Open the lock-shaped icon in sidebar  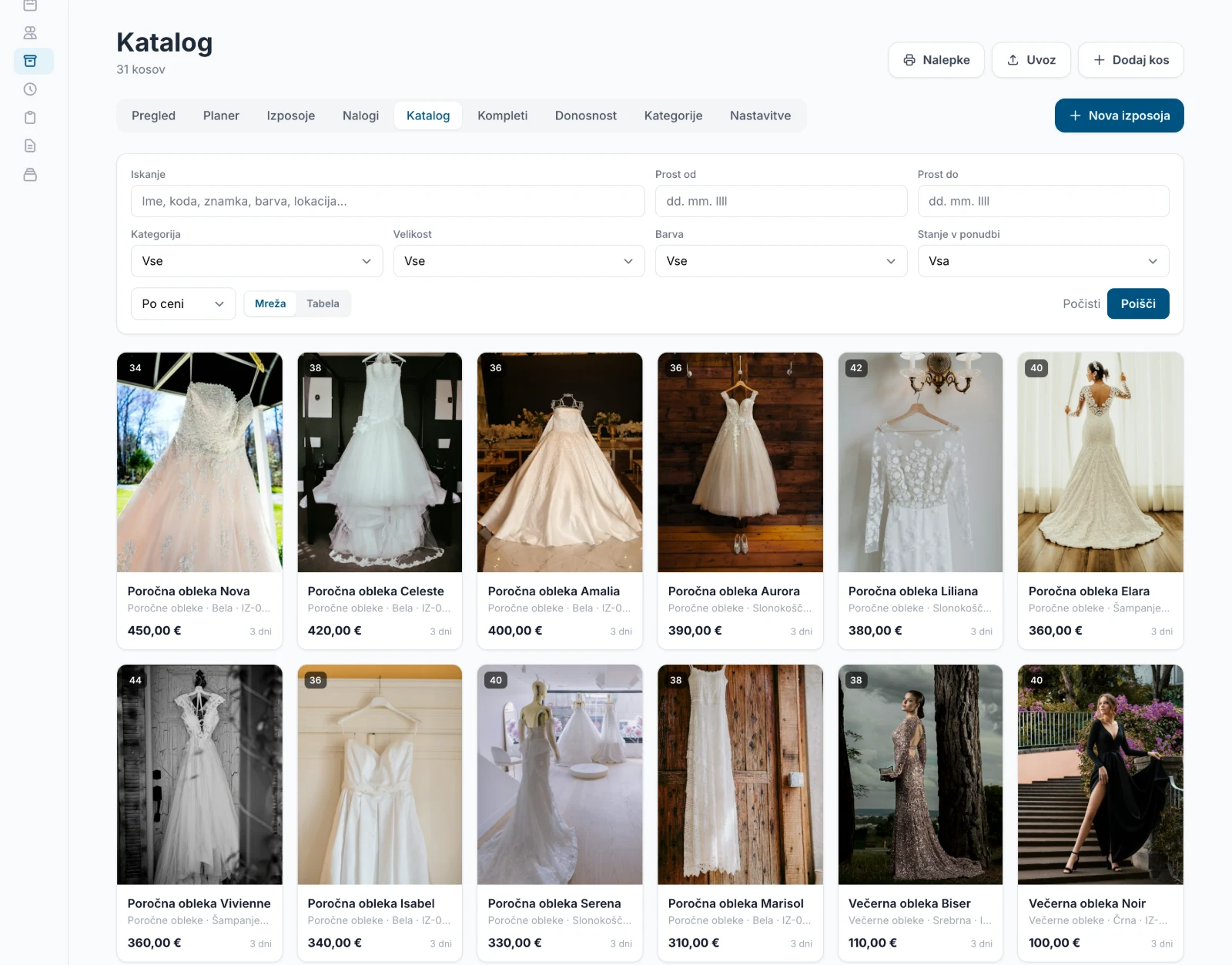[x=30, y=175]
